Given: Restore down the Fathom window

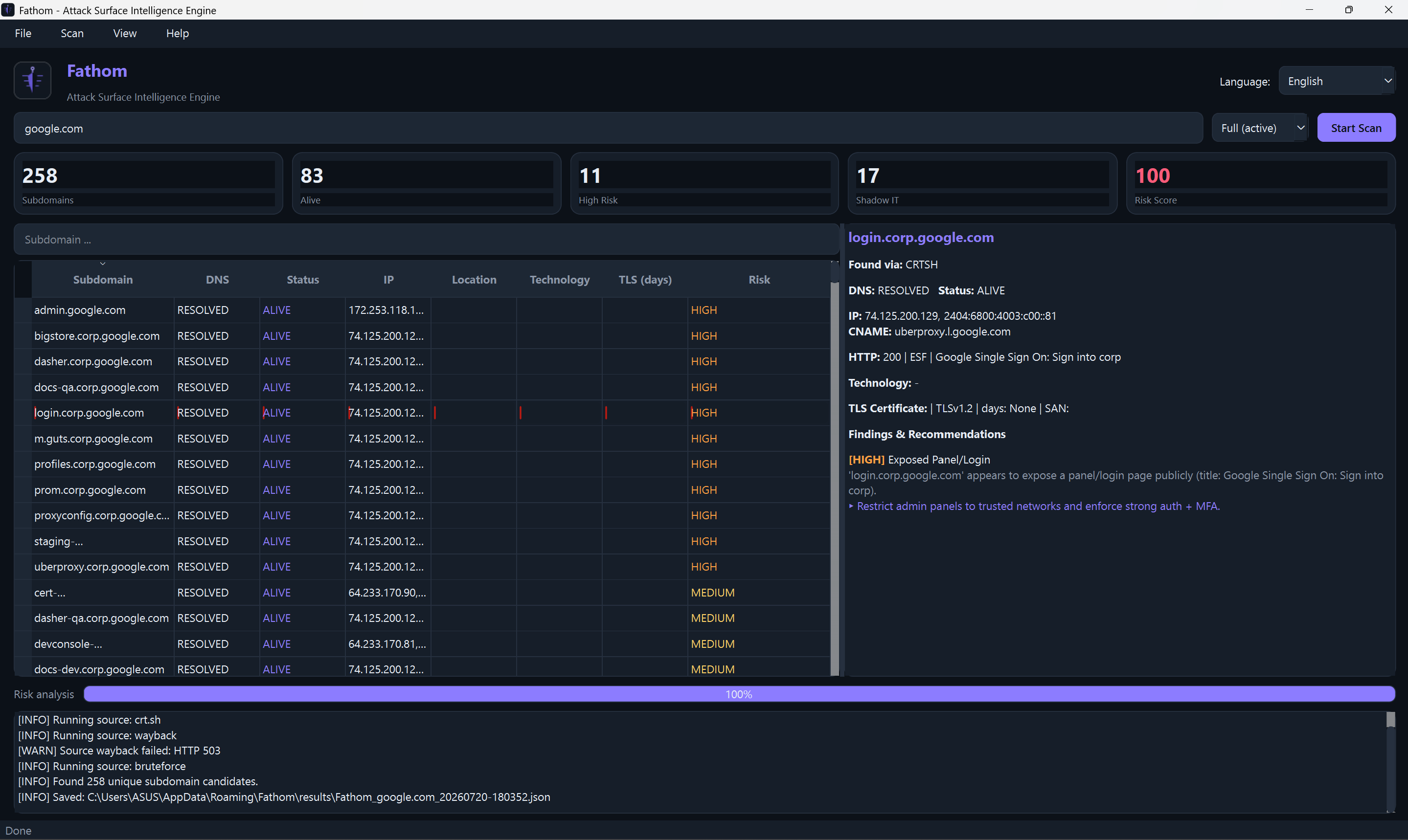Looking at the screenshot, I should [x=1349, y=10].
